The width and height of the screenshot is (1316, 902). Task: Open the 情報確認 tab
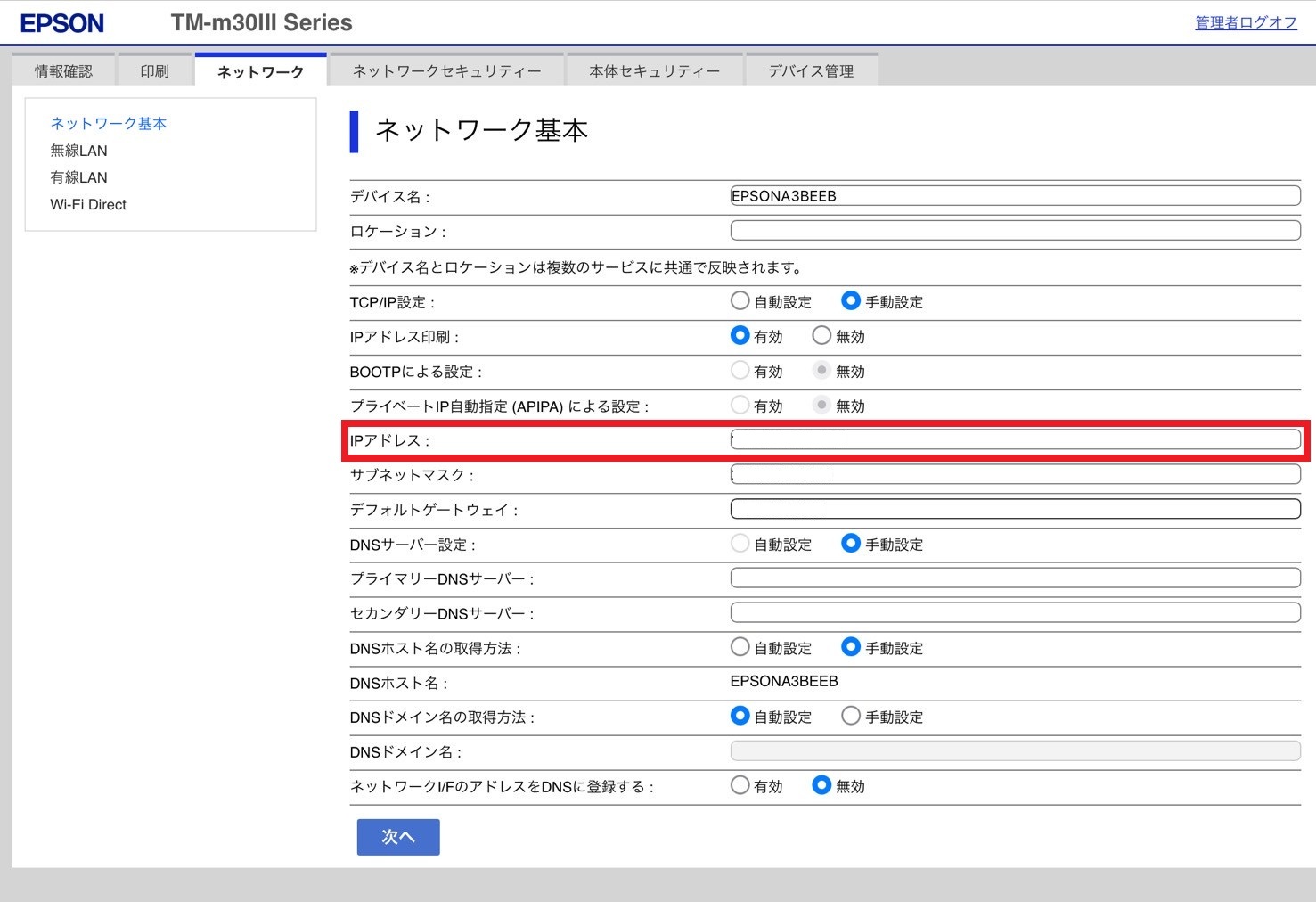coord(63,71)
